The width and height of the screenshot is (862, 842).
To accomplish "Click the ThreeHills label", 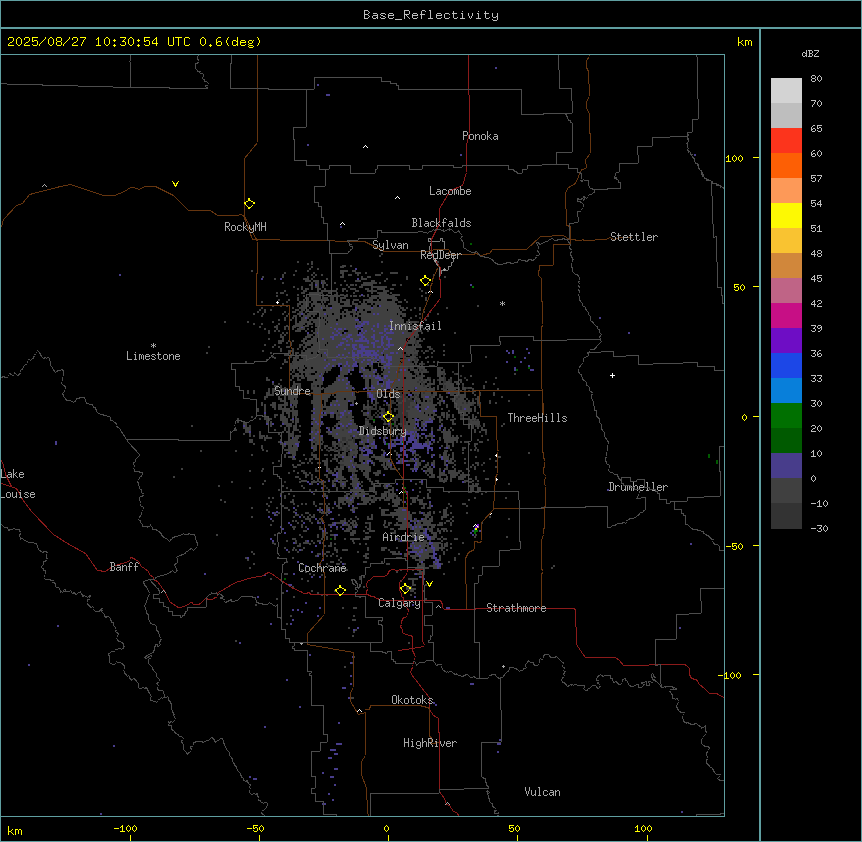I will [537, 418].
